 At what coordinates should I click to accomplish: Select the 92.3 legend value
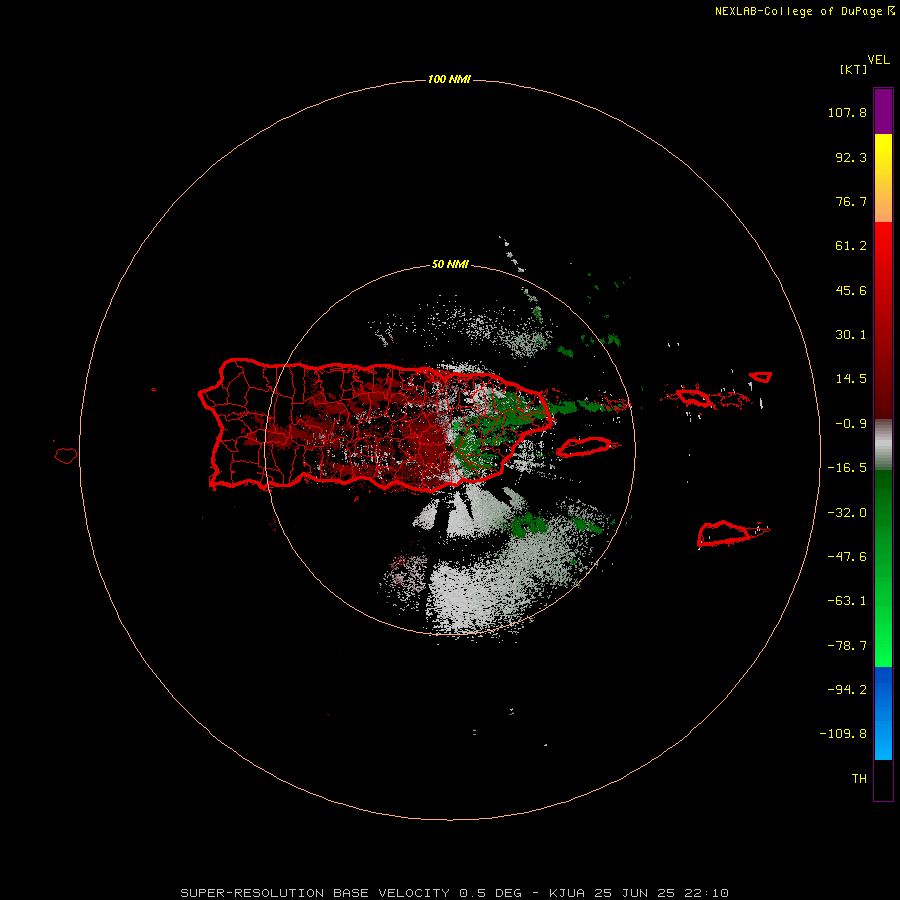(851, 157)
